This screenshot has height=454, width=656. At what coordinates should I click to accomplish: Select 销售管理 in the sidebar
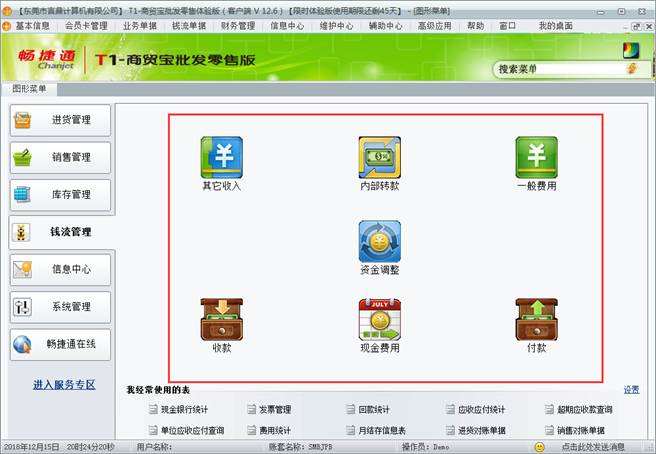click(x=61, y=157)
